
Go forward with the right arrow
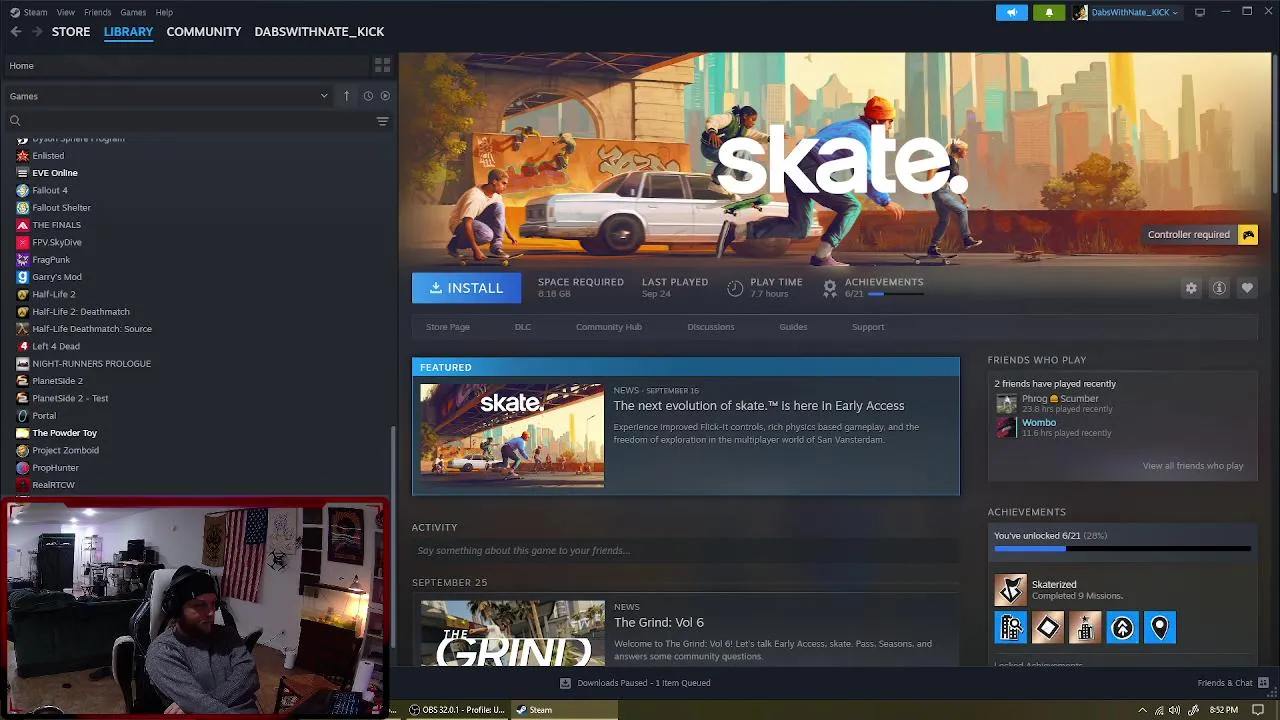point(37,32)
